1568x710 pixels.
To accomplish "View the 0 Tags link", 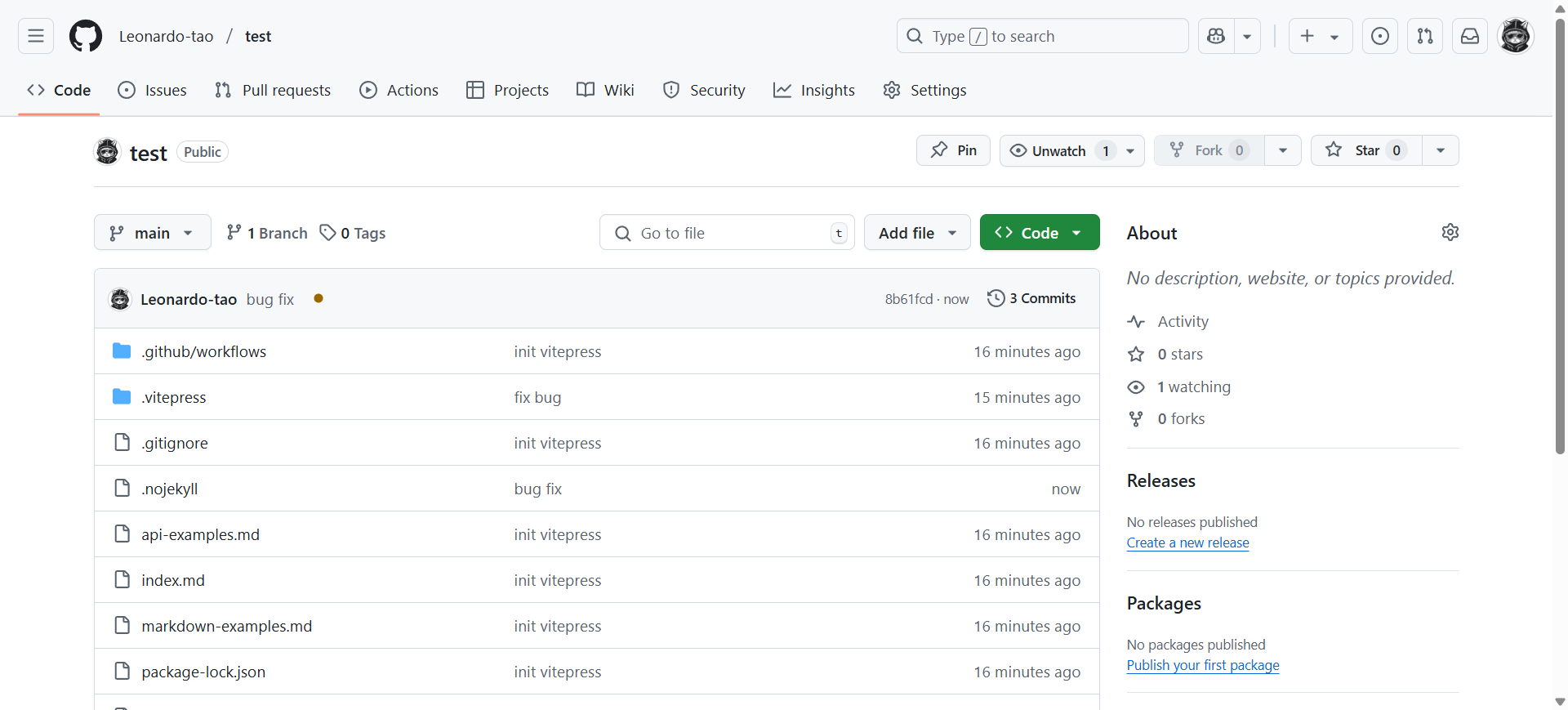I will point(353,233).
